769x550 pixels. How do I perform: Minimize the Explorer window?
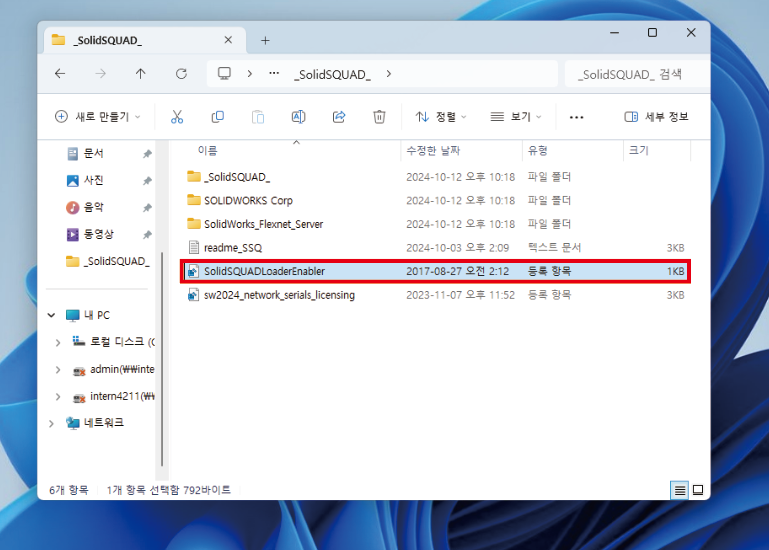(615, 33)
